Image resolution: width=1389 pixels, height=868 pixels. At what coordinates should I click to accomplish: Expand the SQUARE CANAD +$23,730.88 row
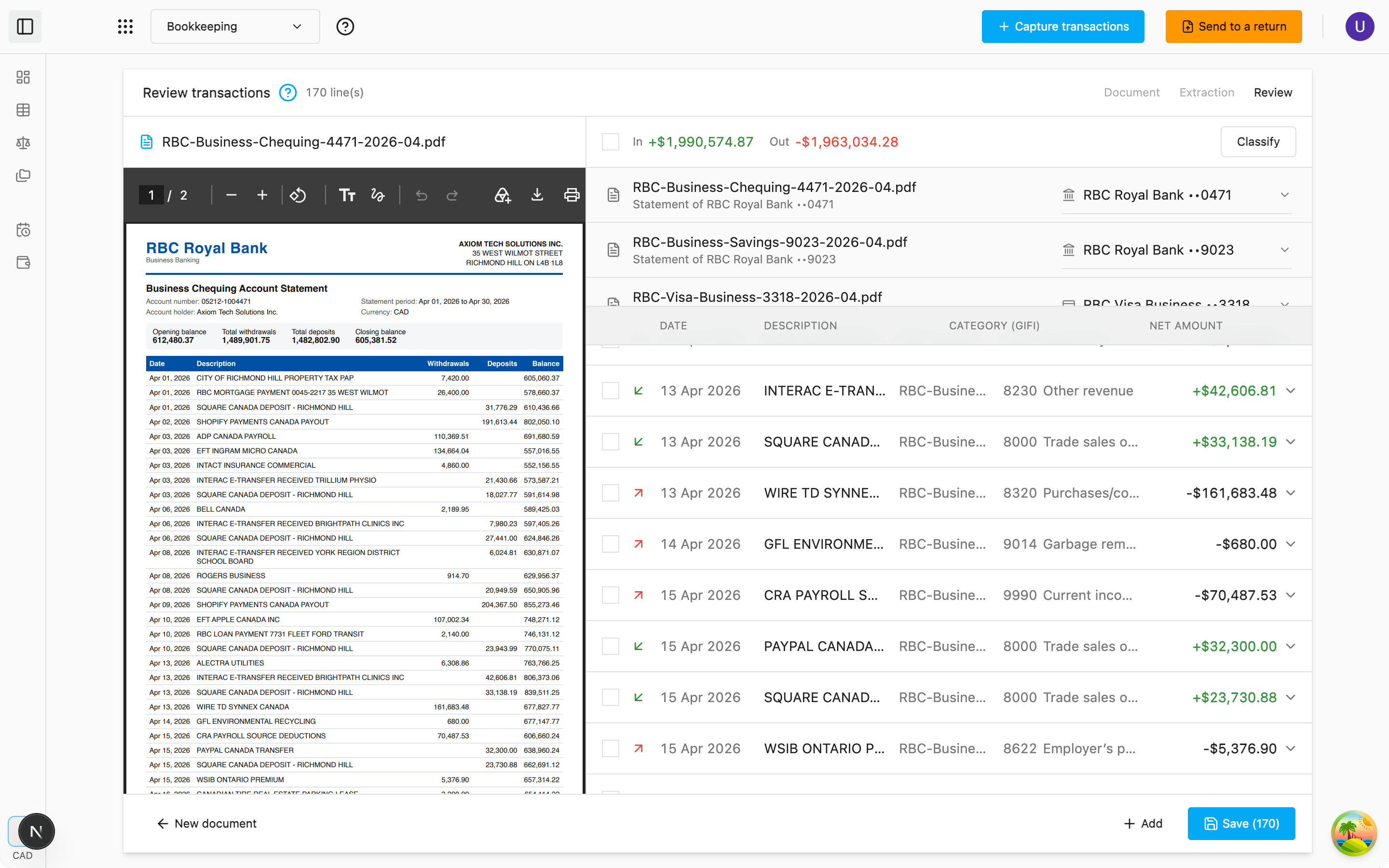[x=1290, y=697]
